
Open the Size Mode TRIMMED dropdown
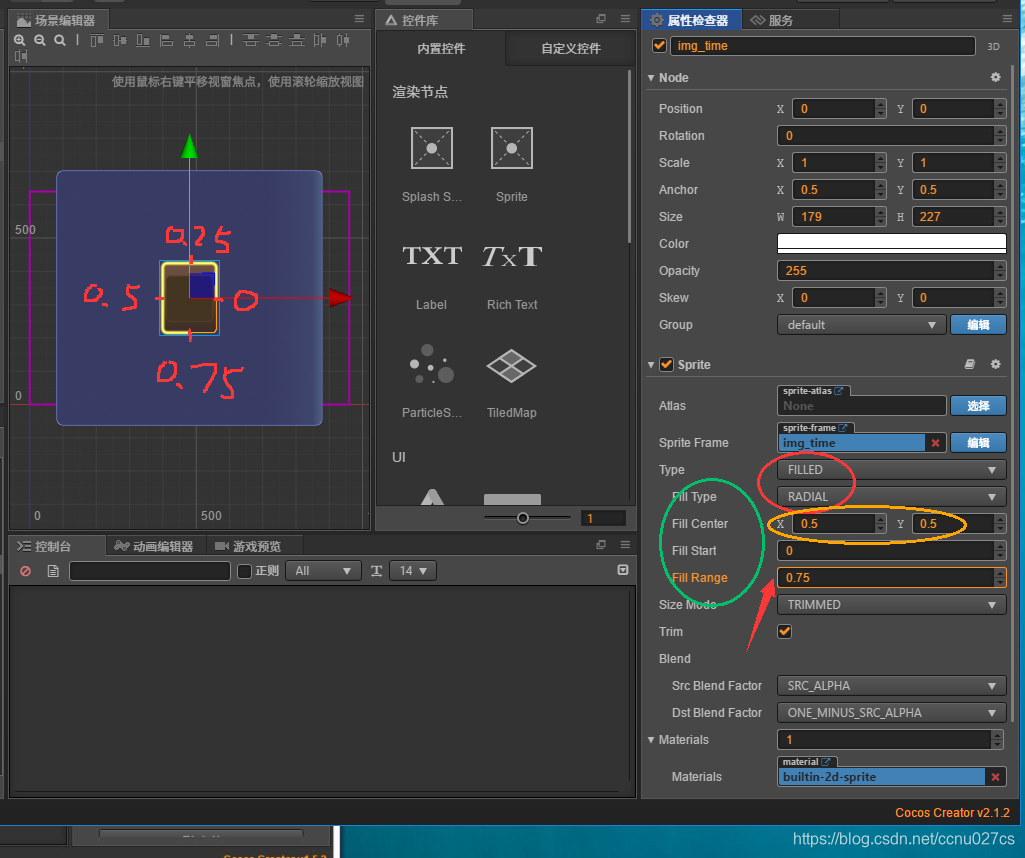892,604
